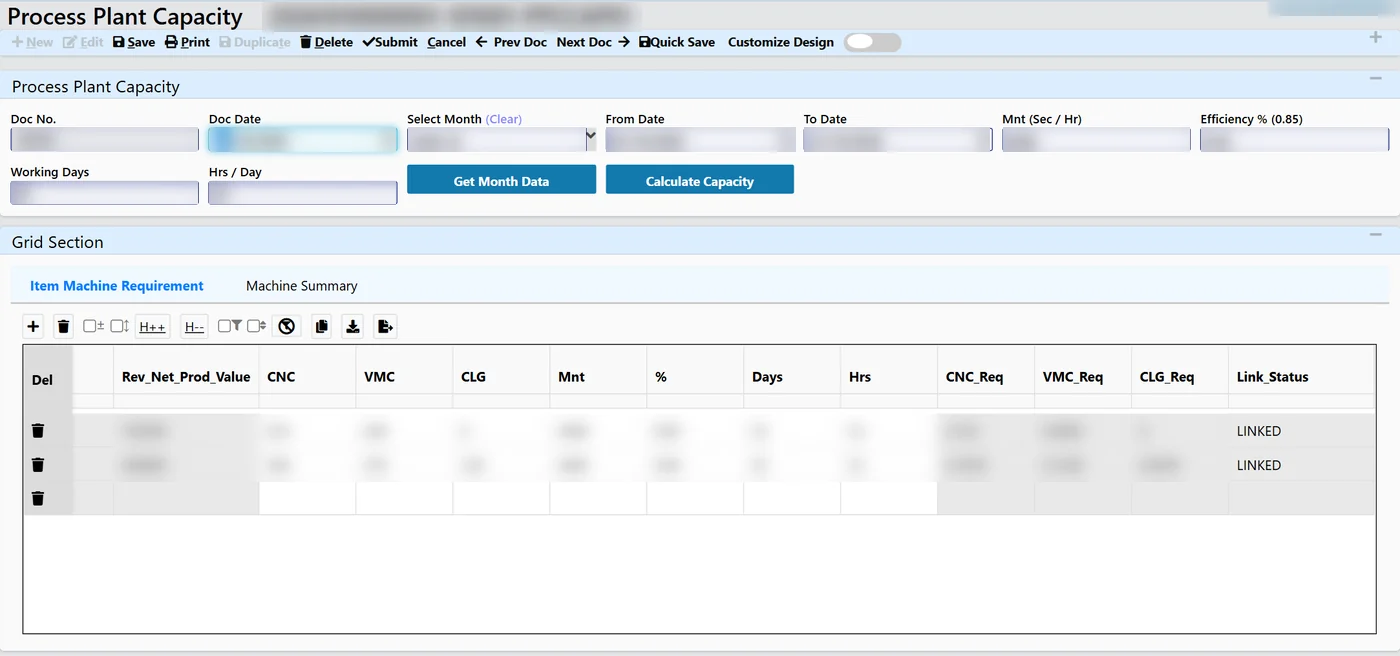Click the Efficiency % field
This screenshot has height=656, width=1400.
tap(1294, 140)
